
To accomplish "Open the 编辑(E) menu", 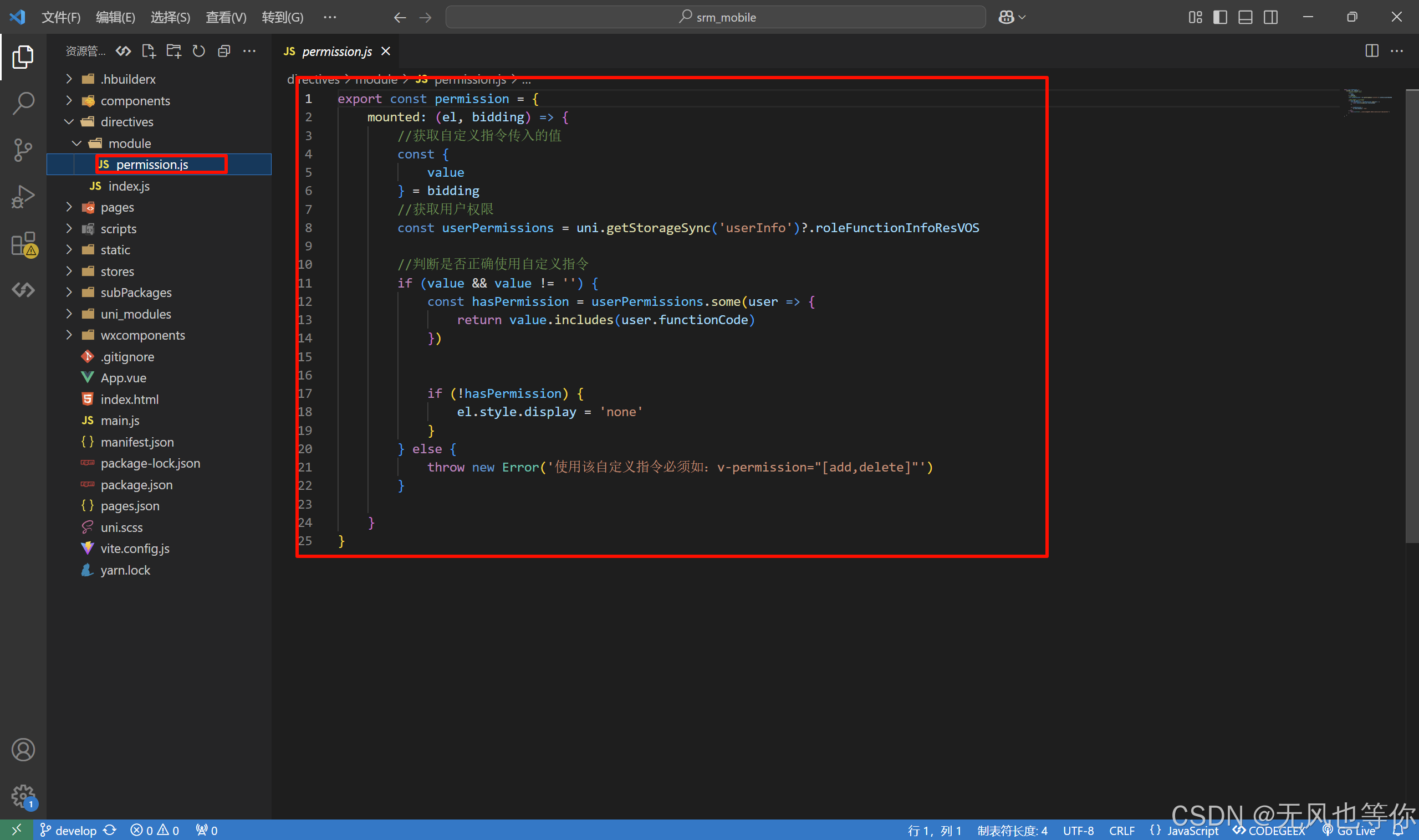I will click(x=115, y=17).
